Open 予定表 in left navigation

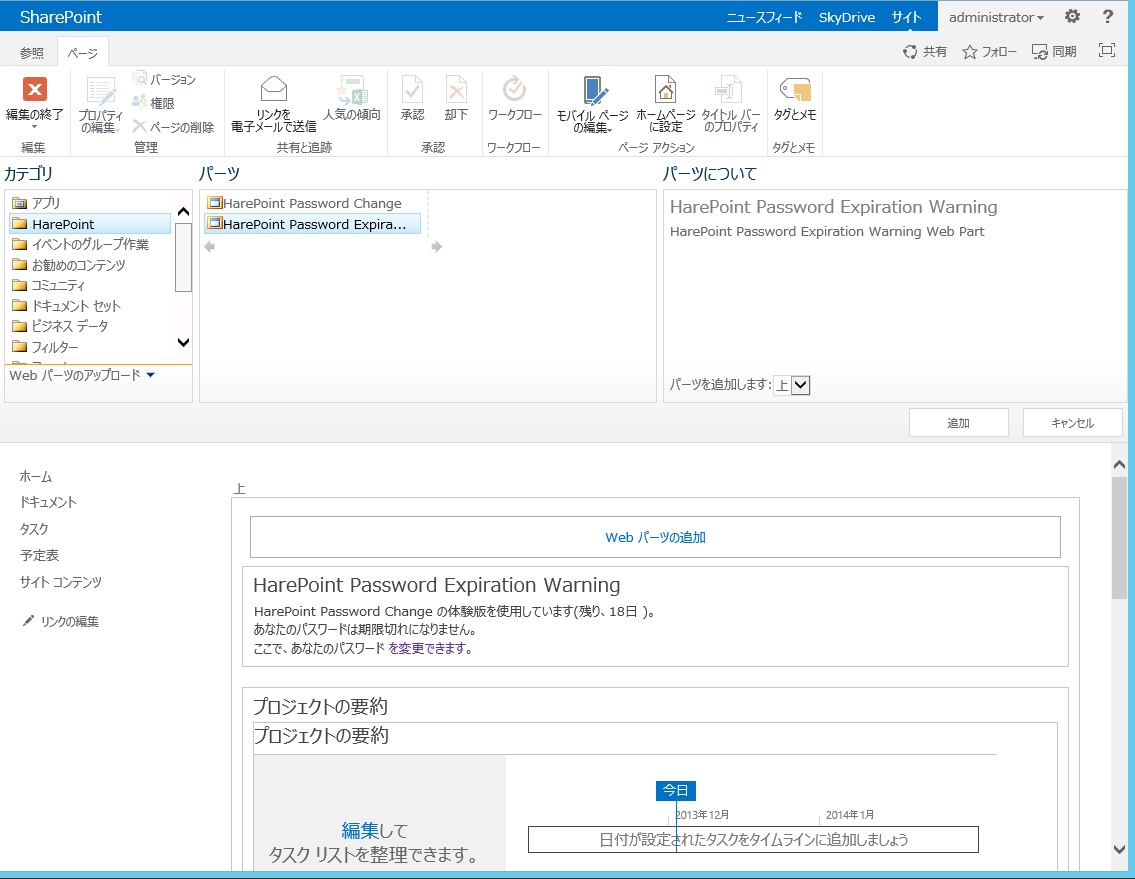pos(39,555)
